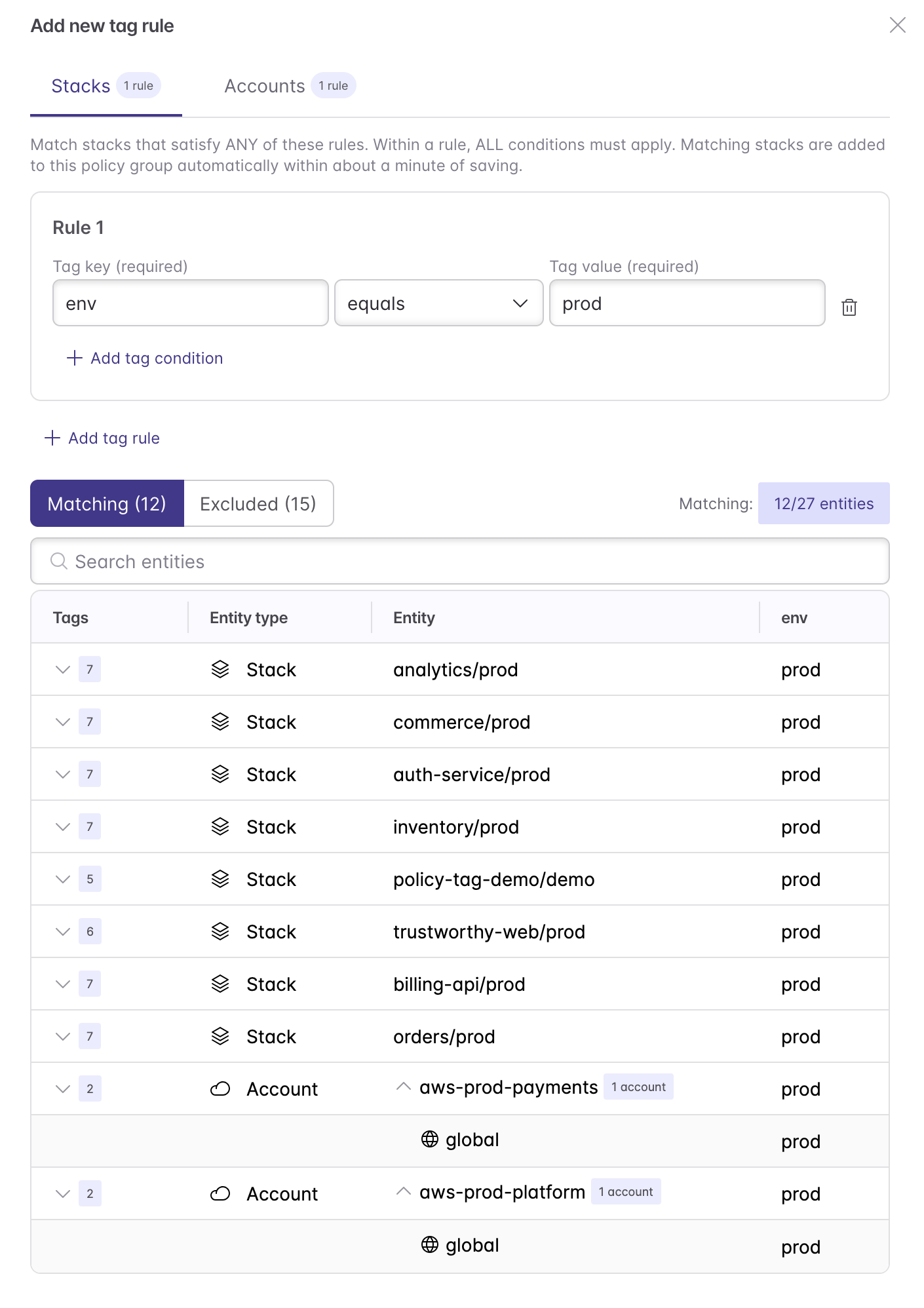Click the search magnifier icon in Search entities
This screenshot has width=924, height=1308.
(59, 561)
